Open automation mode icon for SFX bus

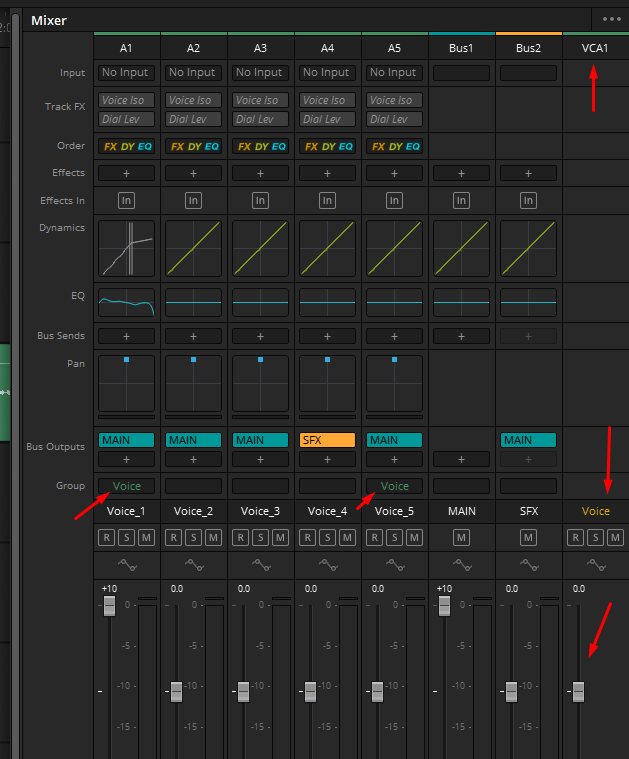pyautogui.click(x=529, y=565)
